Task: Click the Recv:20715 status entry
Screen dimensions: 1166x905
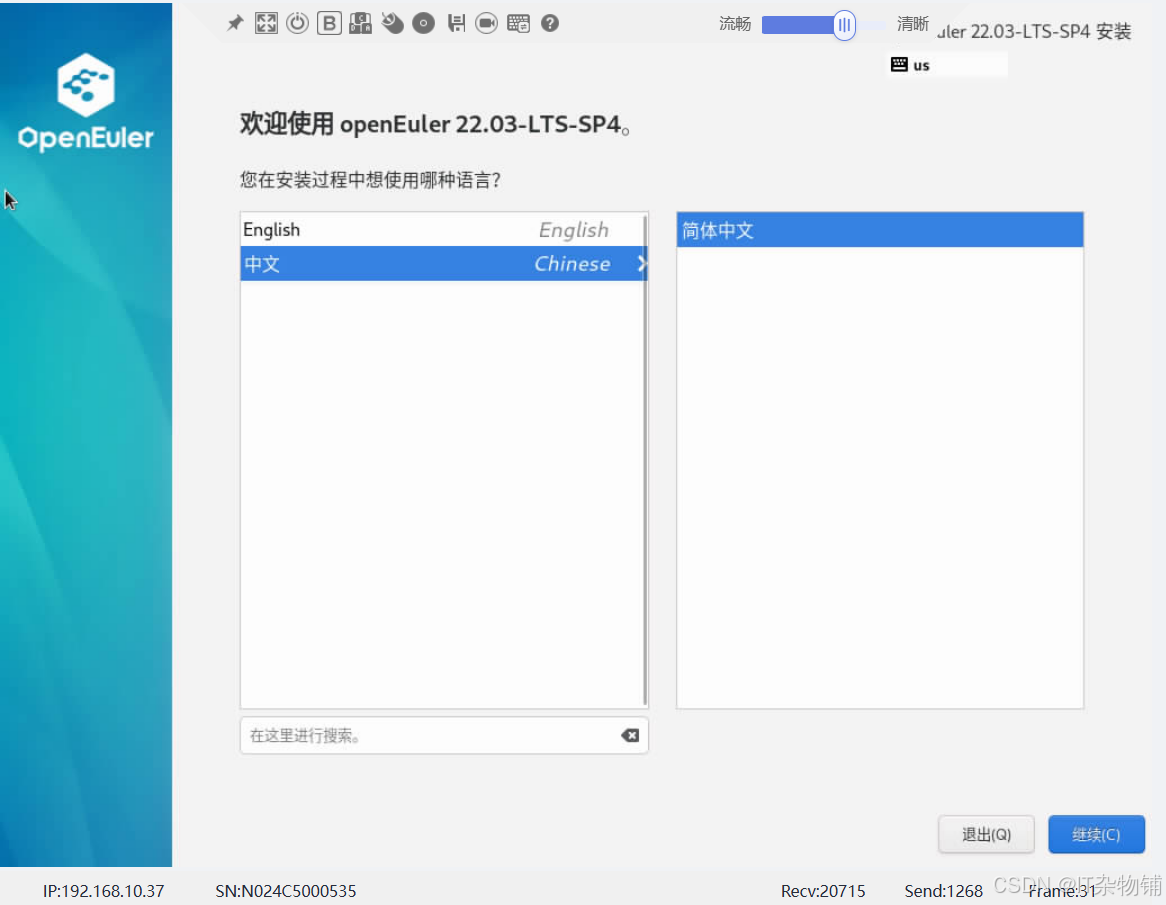Action: click(823, 891)
